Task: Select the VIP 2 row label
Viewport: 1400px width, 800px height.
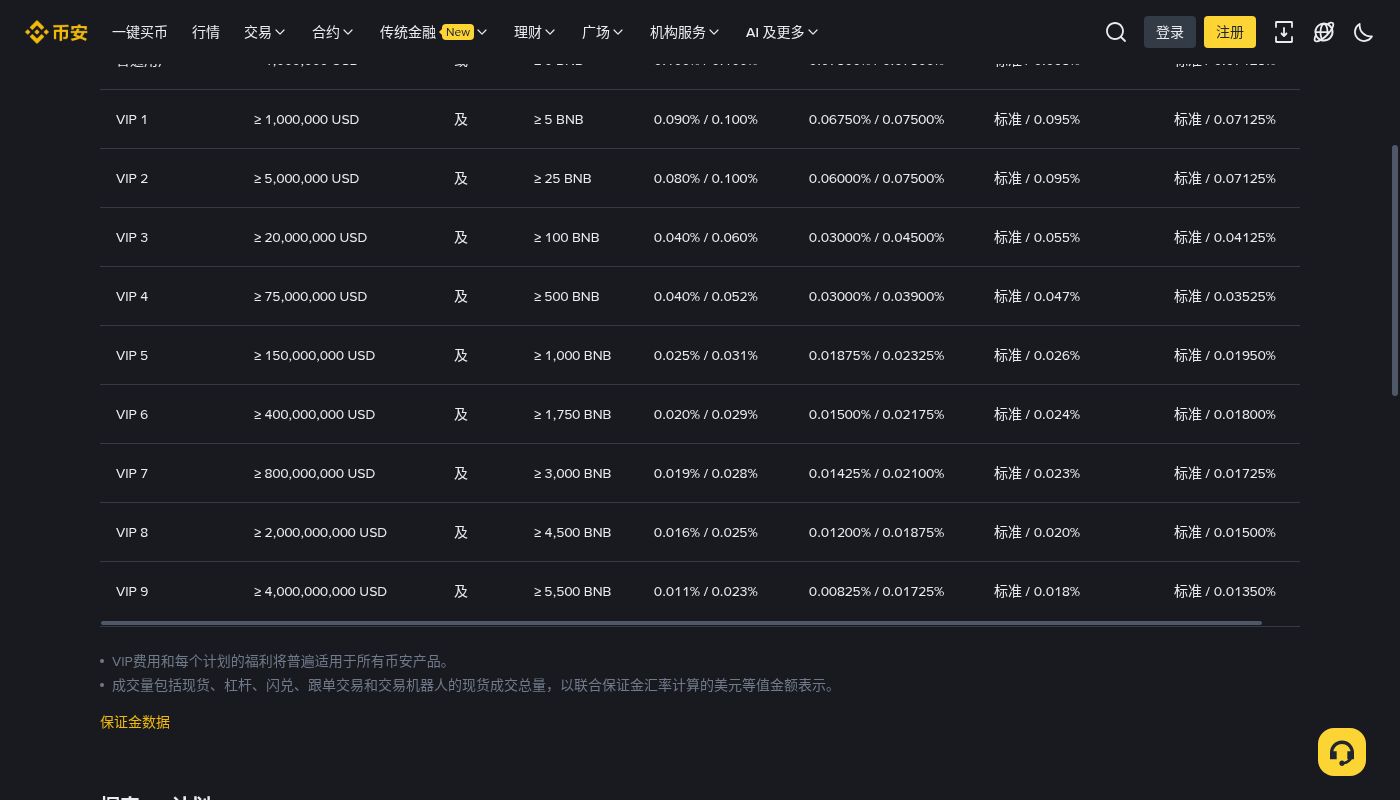Action: pos(132,178)
